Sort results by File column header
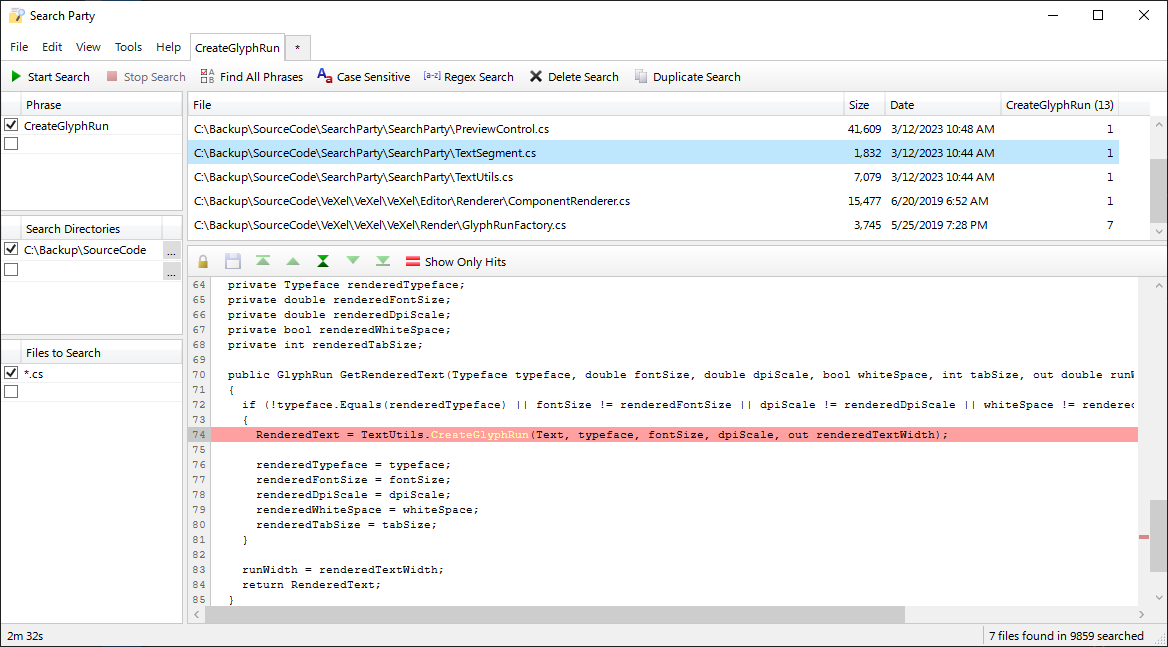 515,105
